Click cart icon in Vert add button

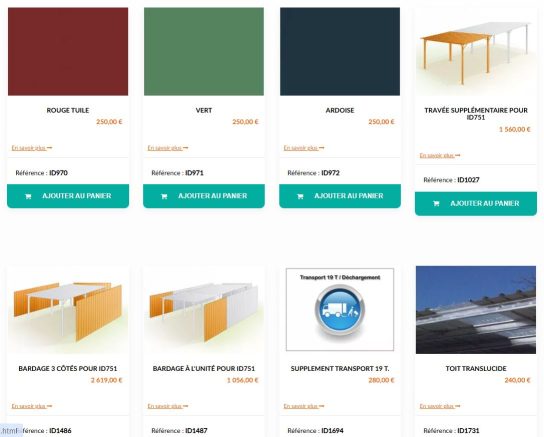(164, 196)
